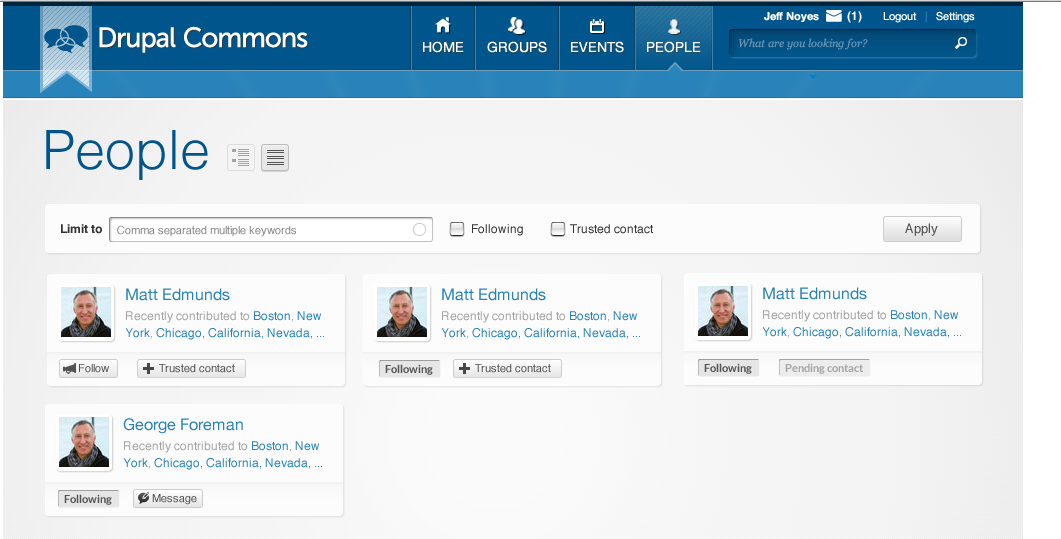
Task: Click the 'Limit to' keywords input field
Action: 271,229
